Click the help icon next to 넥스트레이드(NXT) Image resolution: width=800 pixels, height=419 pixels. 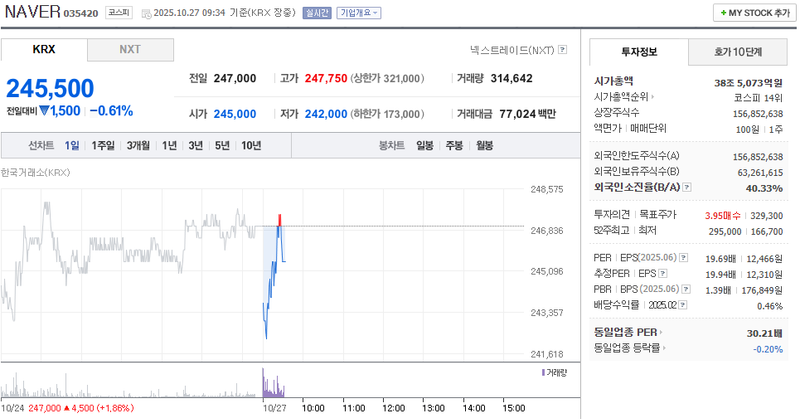pyautogui.click(x=562, y=50)
